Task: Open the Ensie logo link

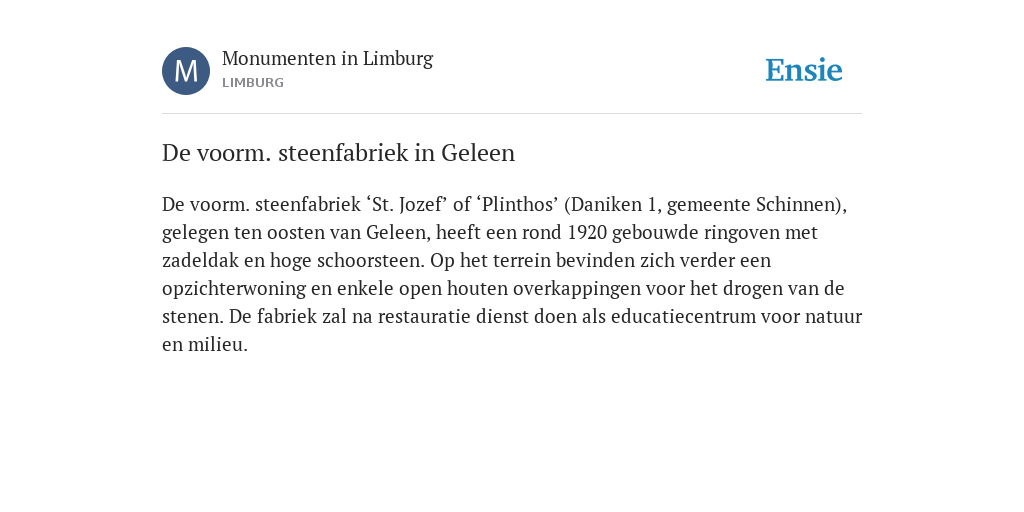Action: coord(804,71)
